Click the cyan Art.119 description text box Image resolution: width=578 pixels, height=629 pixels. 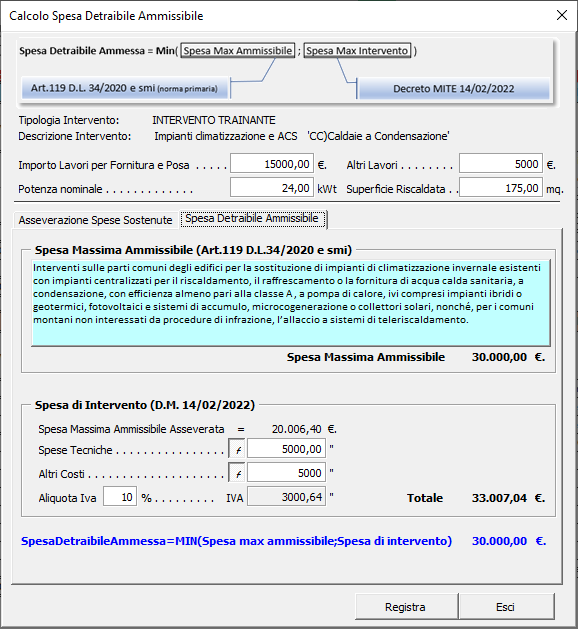(x=291, y=303)
